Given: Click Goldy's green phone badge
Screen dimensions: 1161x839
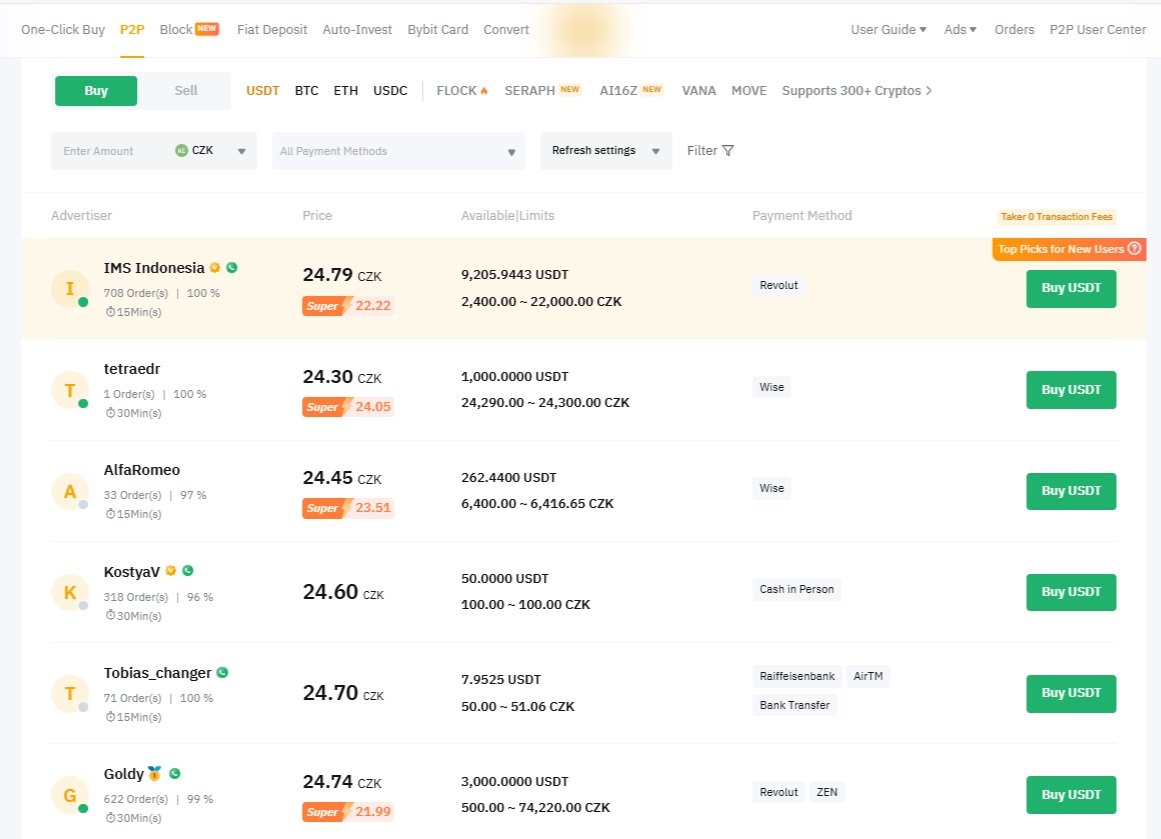Looking at the screenshot, I should [175, 773].
